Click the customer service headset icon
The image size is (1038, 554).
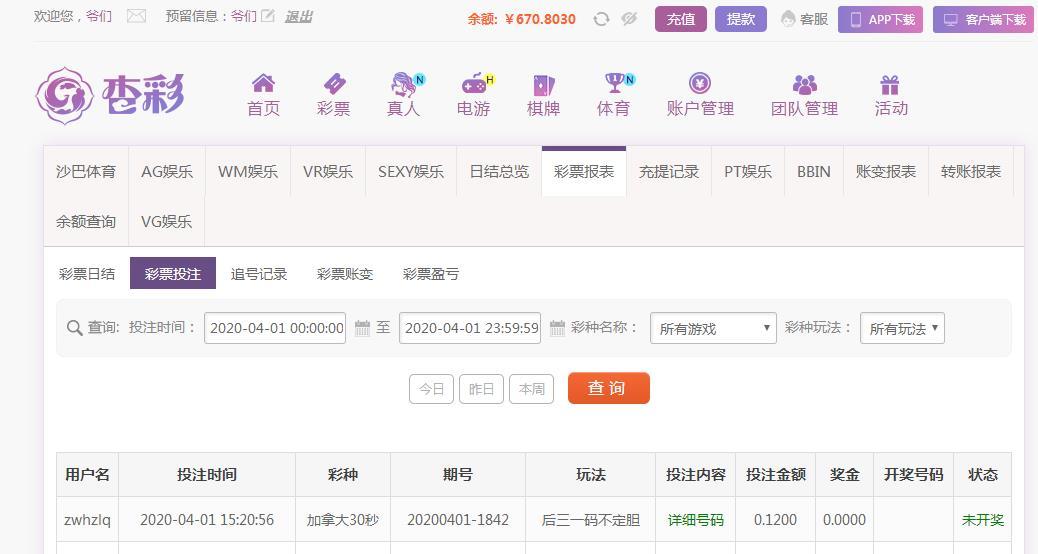(788, 19)
